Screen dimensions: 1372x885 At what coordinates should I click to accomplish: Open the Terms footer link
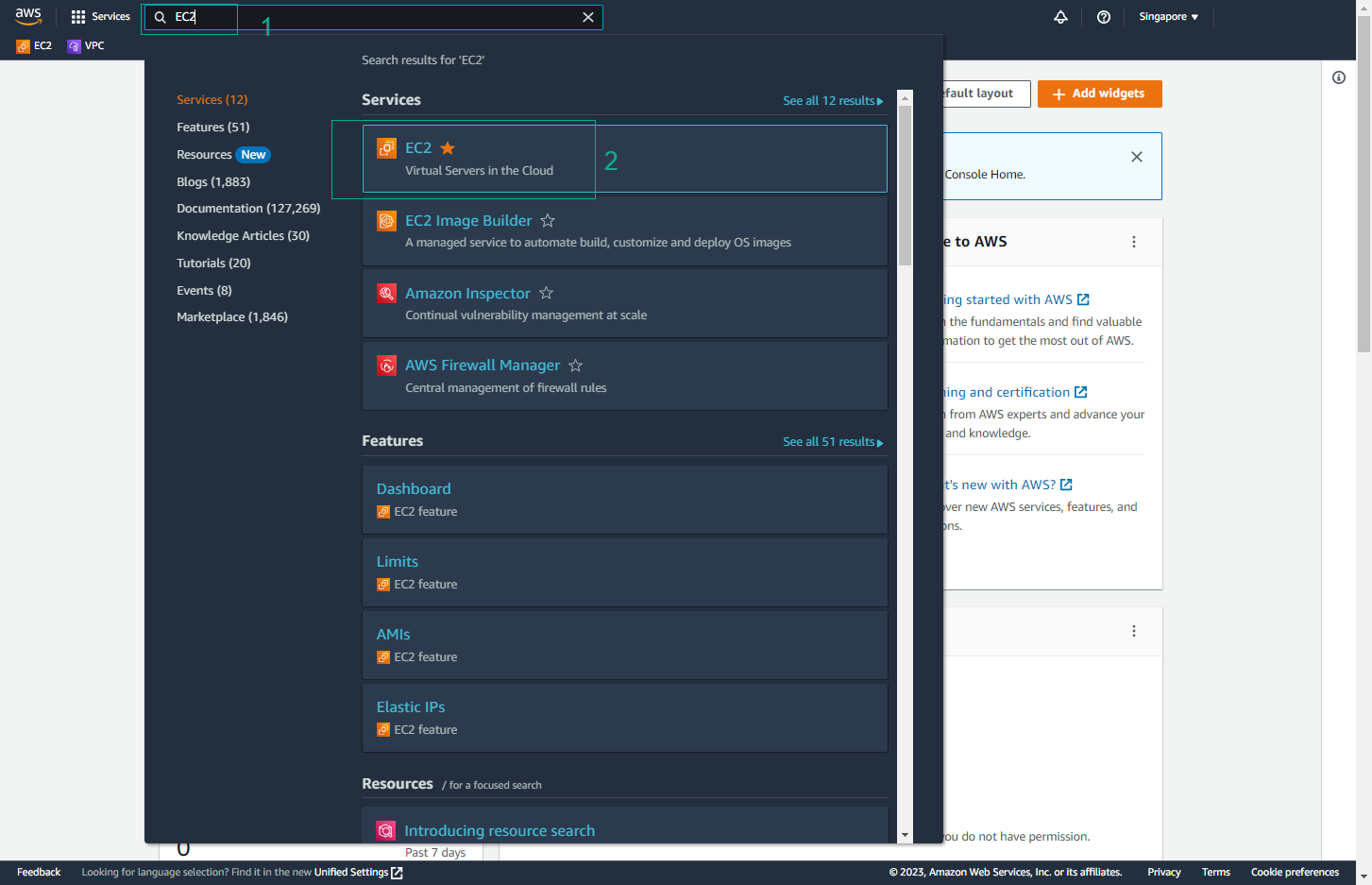pos(1216,873)
